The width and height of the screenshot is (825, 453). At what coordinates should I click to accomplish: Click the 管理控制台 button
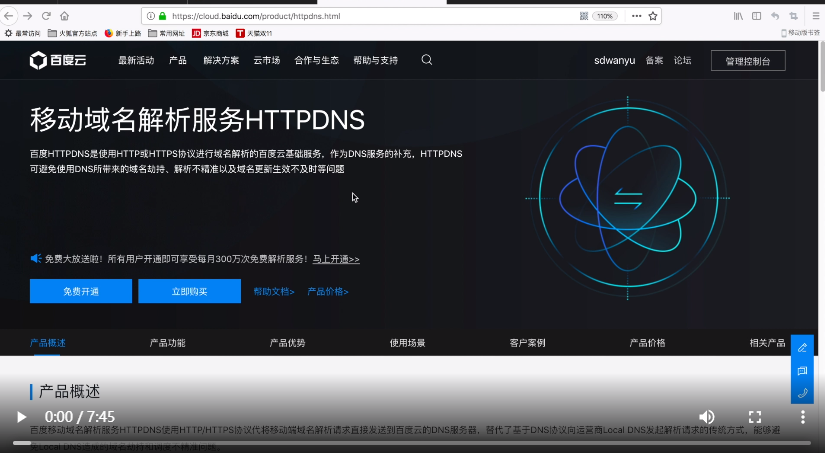748,61
